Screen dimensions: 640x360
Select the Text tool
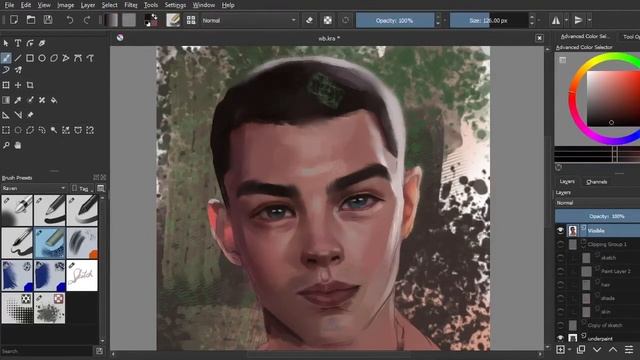click(x=18, y=43)
